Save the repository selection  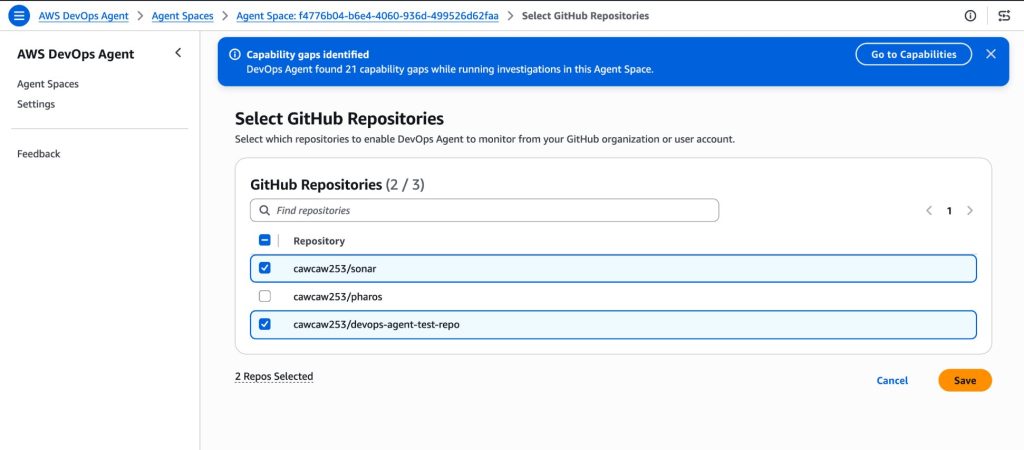pos(964,380)
